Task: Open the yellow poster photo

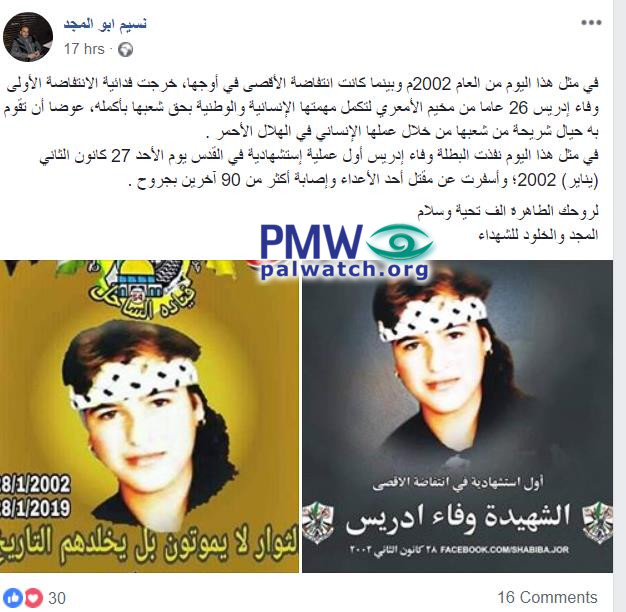Action: click(x=149, y=416)
